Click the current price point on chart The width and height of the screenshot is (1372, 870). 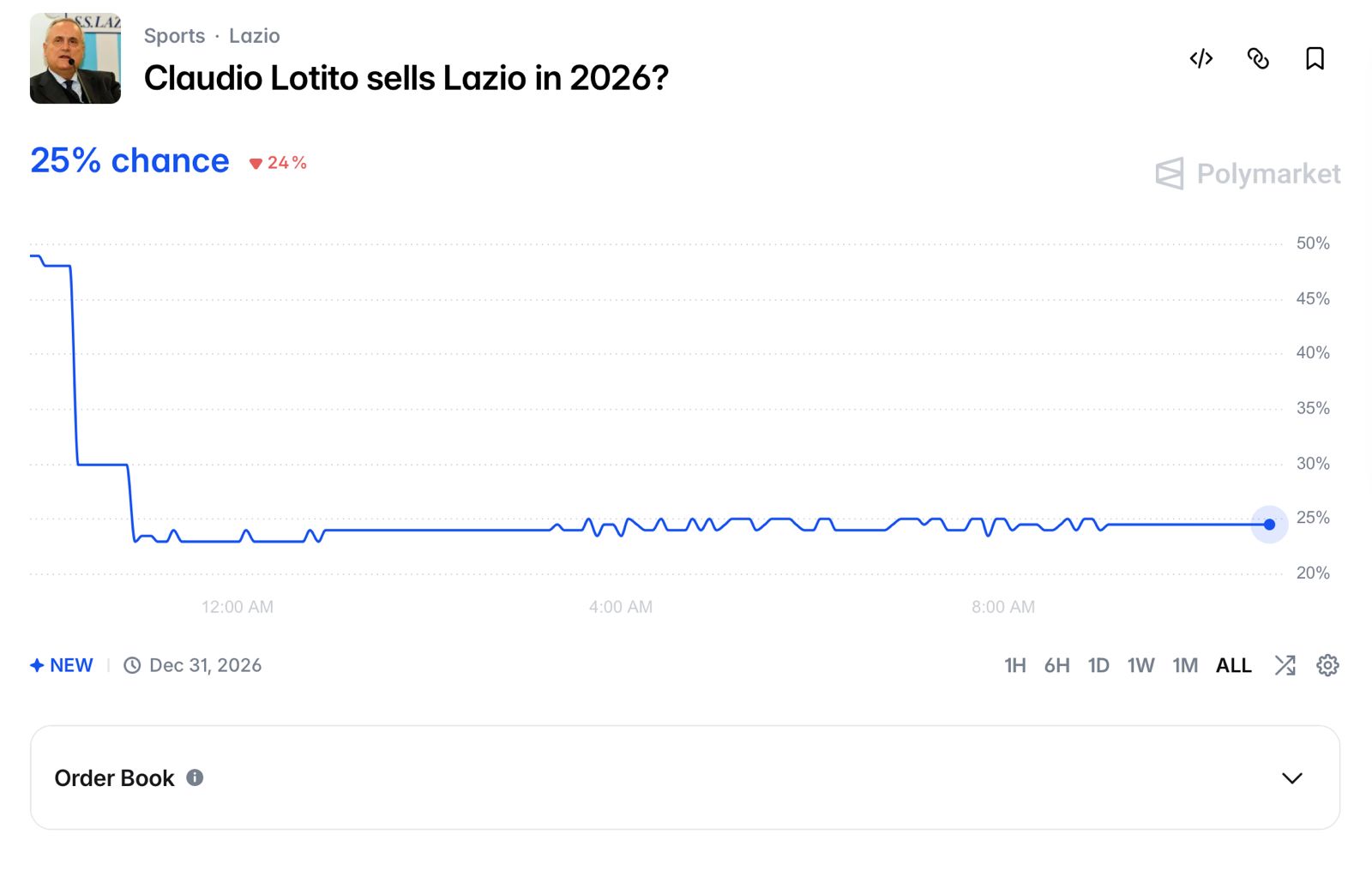pos(1269,525)
